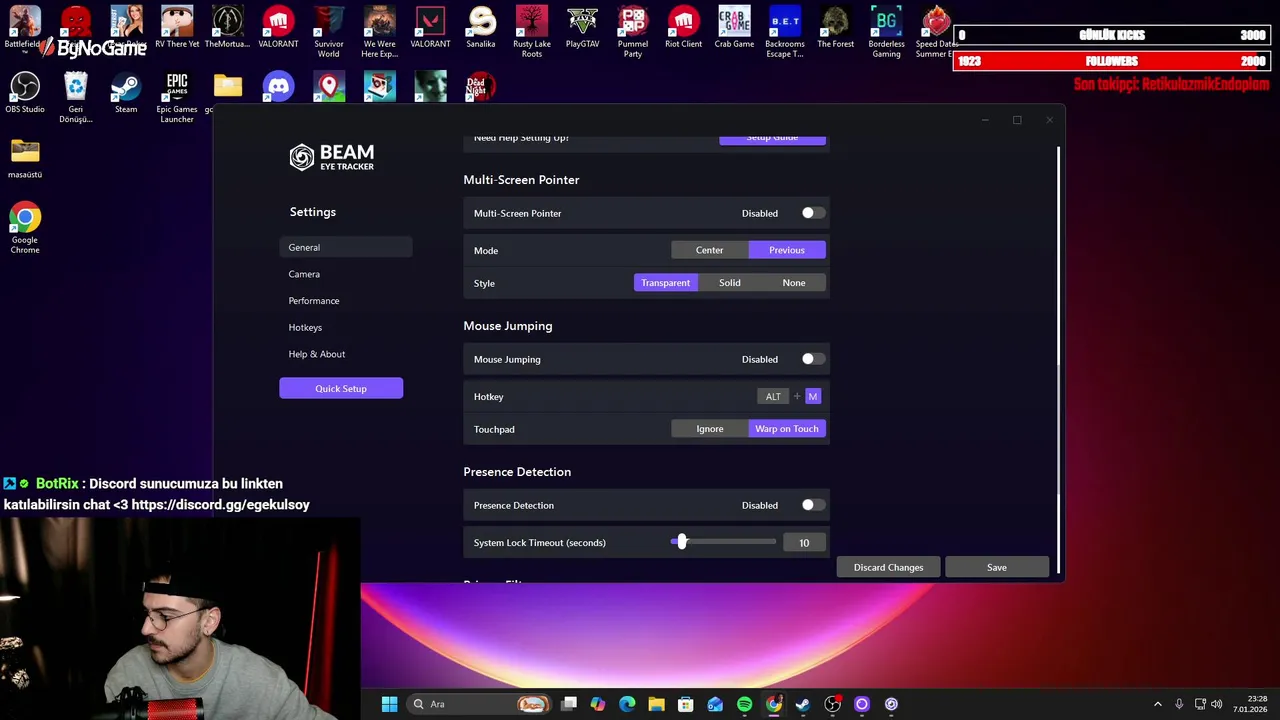The width and height of the screenshot is (1280, 720).
Task: Open Microsoft Edge from taskbar
Action: tap(627, 704)
